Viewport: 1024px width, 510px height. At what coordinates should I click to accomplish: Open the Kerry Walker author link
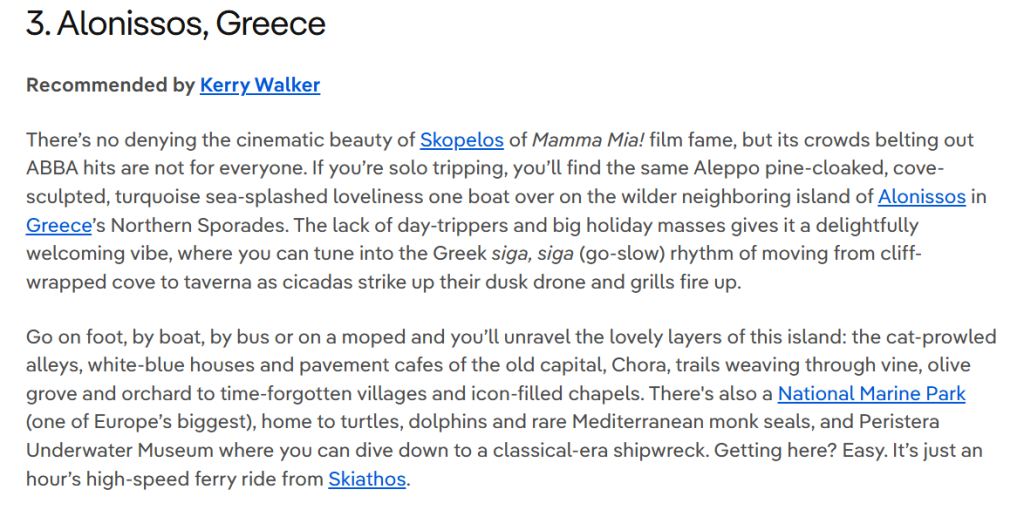[260, 86]
